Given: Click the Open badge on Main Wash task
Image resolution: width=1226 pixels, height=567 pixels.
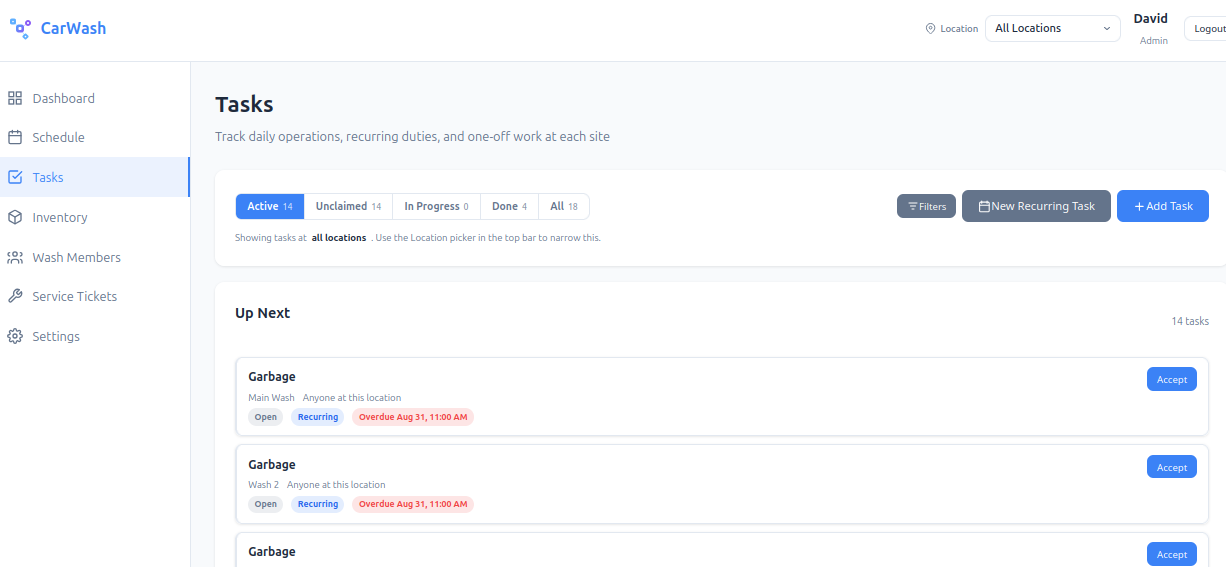Looking at the screenshot, I should point(265,417).
